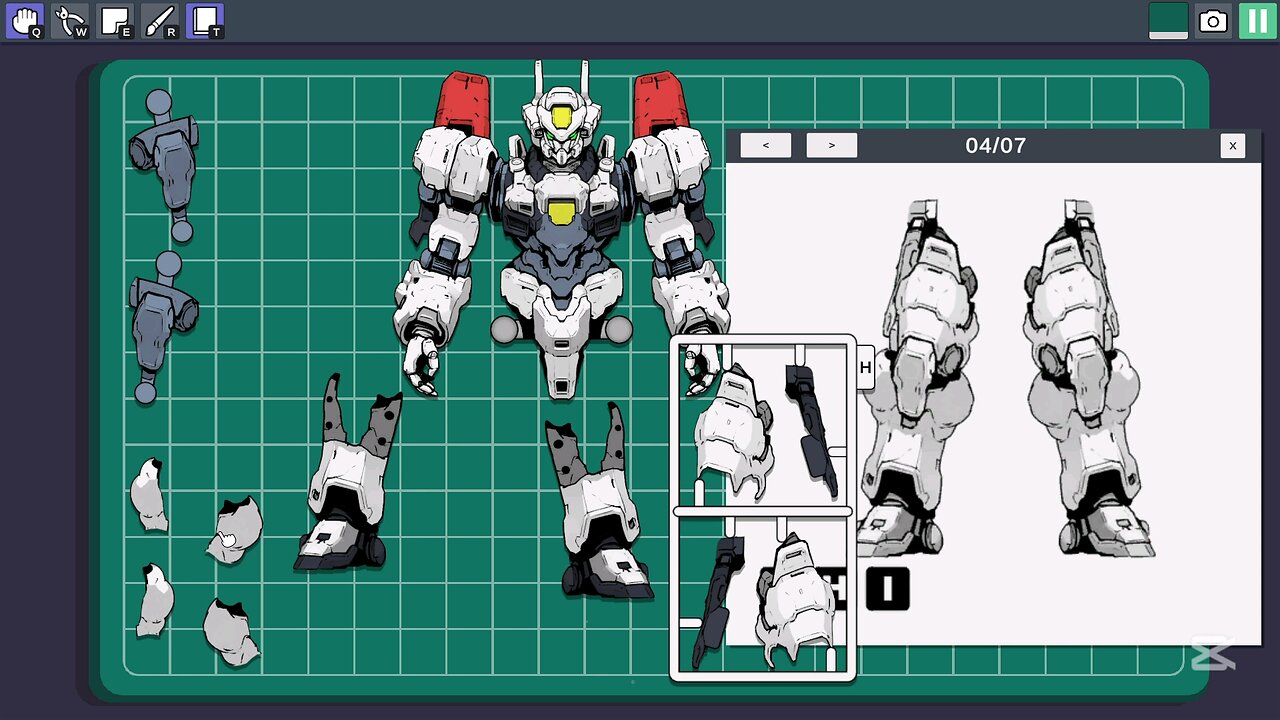Click the left red shoulder armor

point(462,102)
